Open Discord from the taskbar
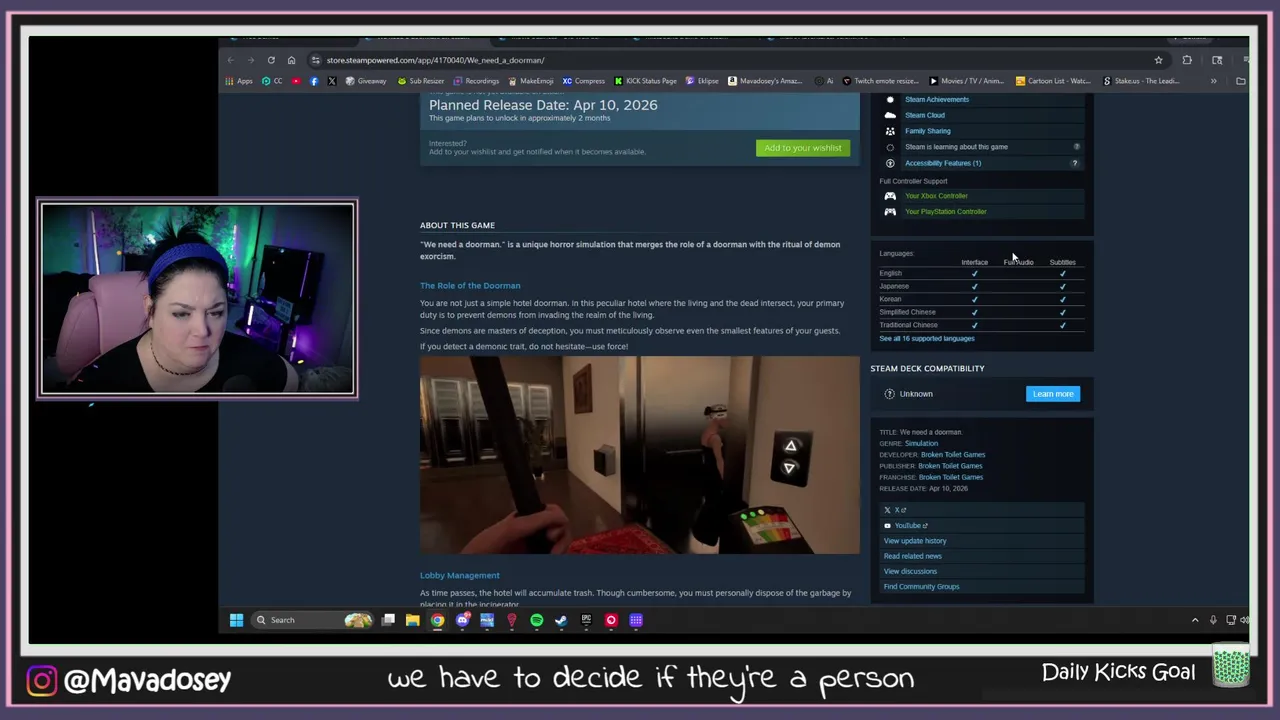Image resolution: width=1280 pixels, height=720 pixels. pyautogui.click(x=462, y=620)
